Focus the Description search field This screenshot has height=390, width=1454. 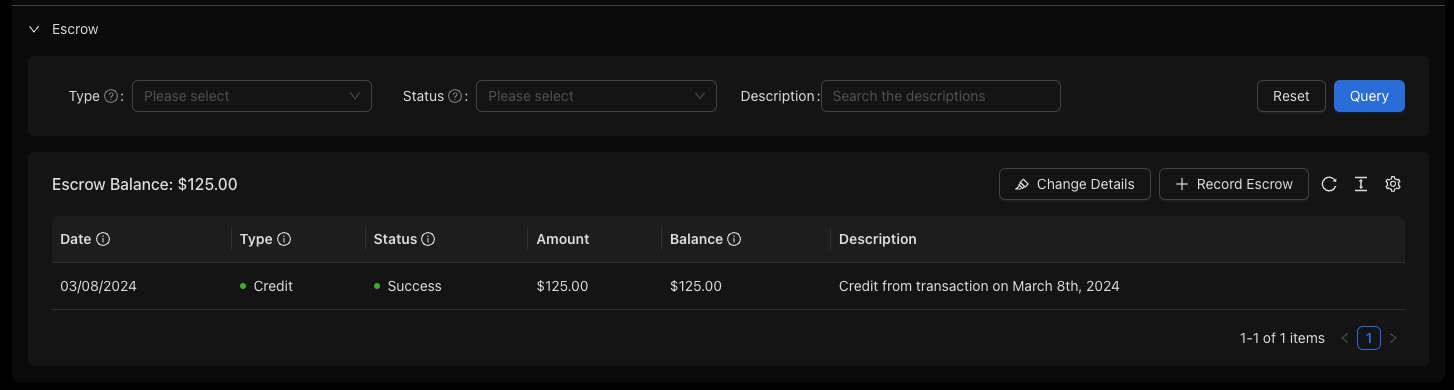coord(941,96)
